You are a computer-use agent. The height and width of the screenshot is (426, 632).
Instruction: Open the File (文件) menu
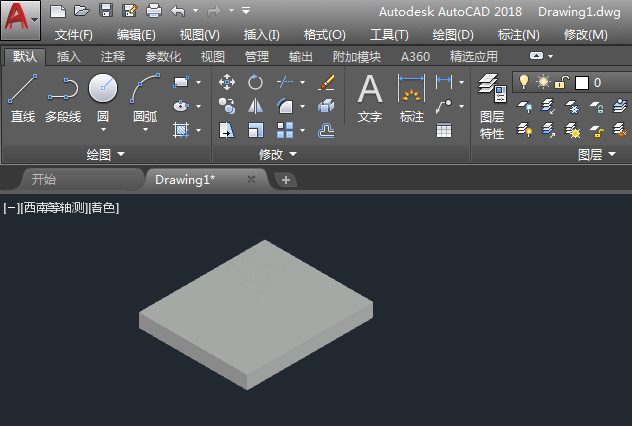pyautogui.click(x=73, y=35)
